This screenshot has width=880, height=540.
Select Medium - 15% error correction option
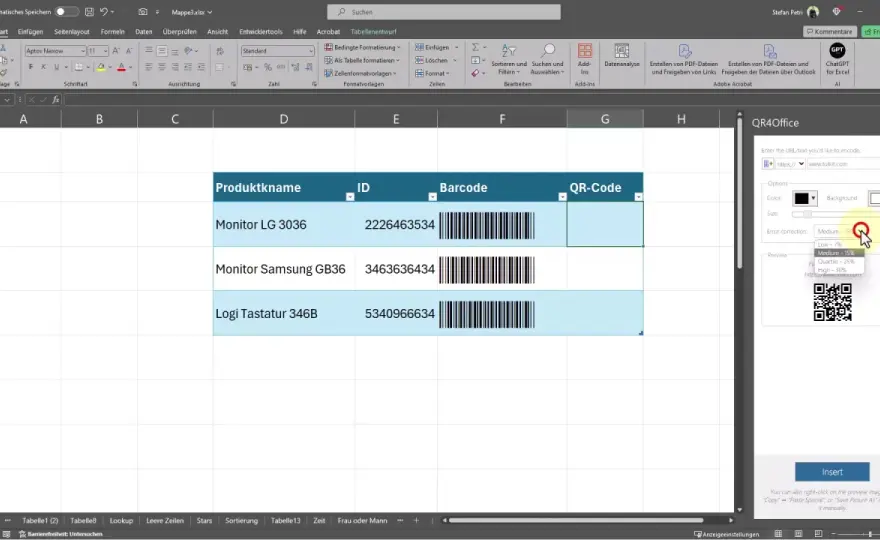click(838, 253)
